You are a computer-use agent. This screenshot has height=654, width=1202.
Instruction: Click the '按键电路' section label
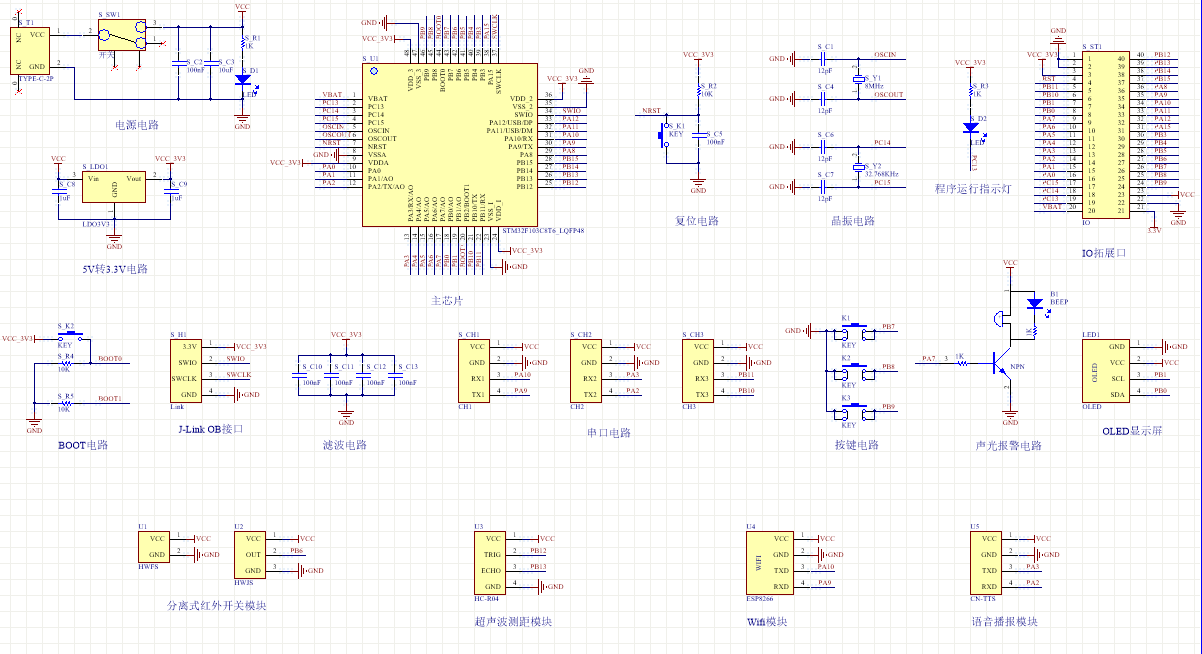click(x=857, y=445)
